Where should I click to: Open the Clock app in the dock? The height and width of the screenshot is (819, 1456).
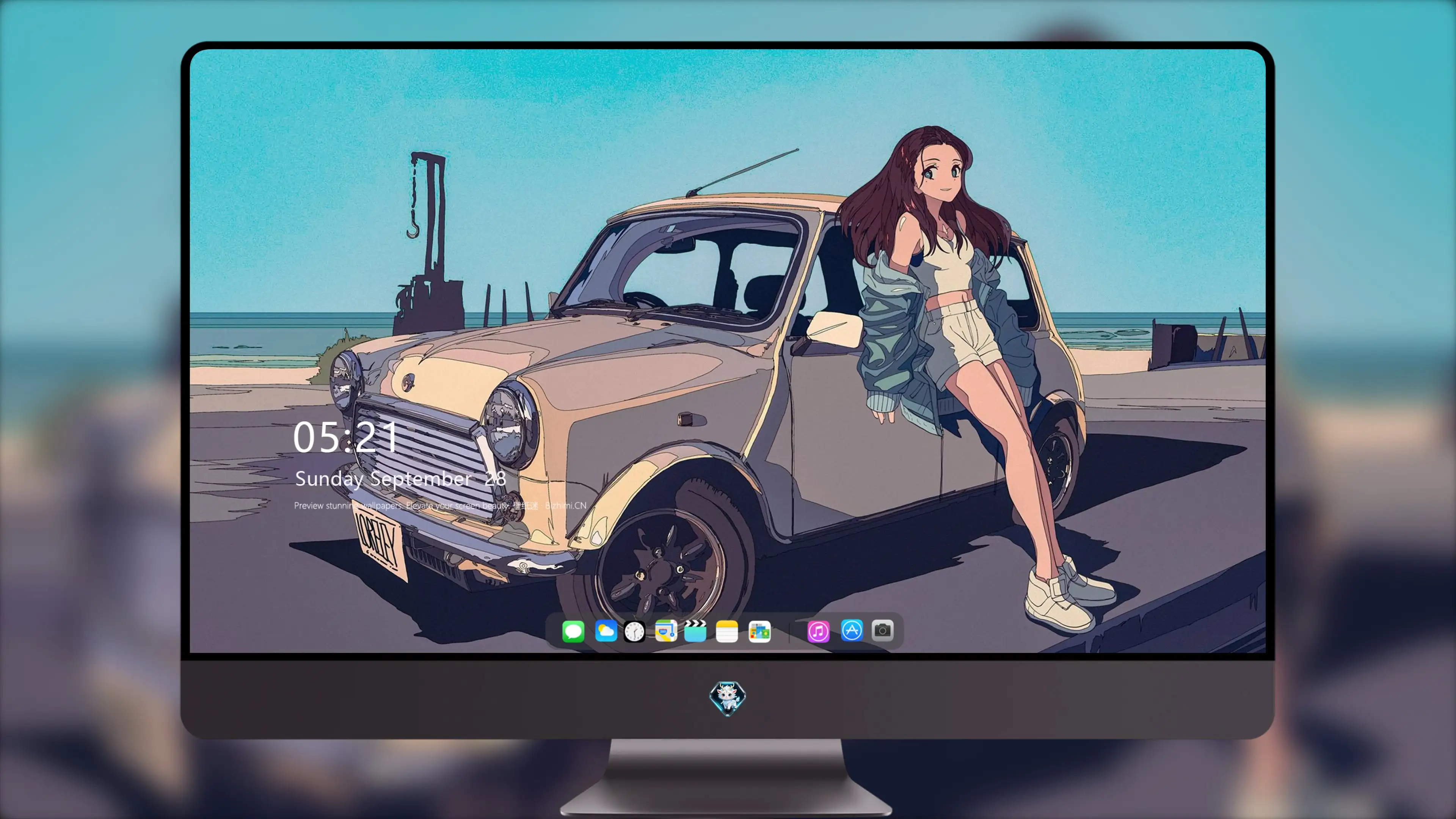pyautogui.click(x=634, y=631)
